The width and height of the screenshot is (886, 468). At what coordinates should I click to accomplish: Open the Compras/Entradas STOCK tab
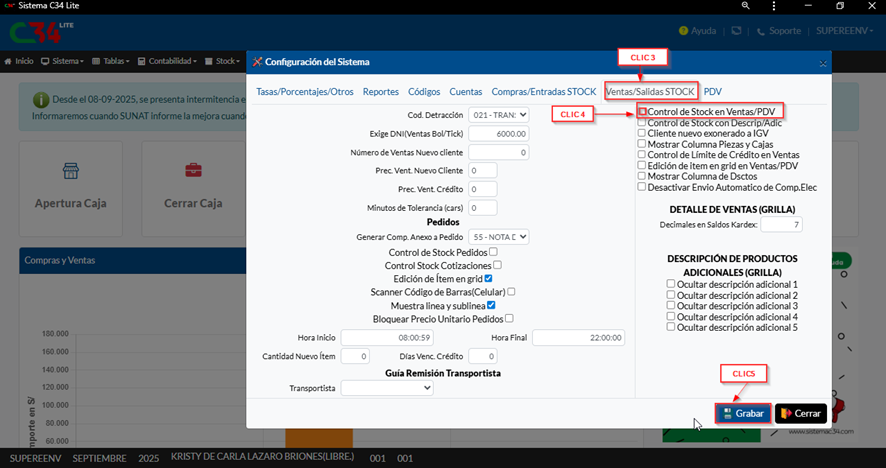click(543, 91)
